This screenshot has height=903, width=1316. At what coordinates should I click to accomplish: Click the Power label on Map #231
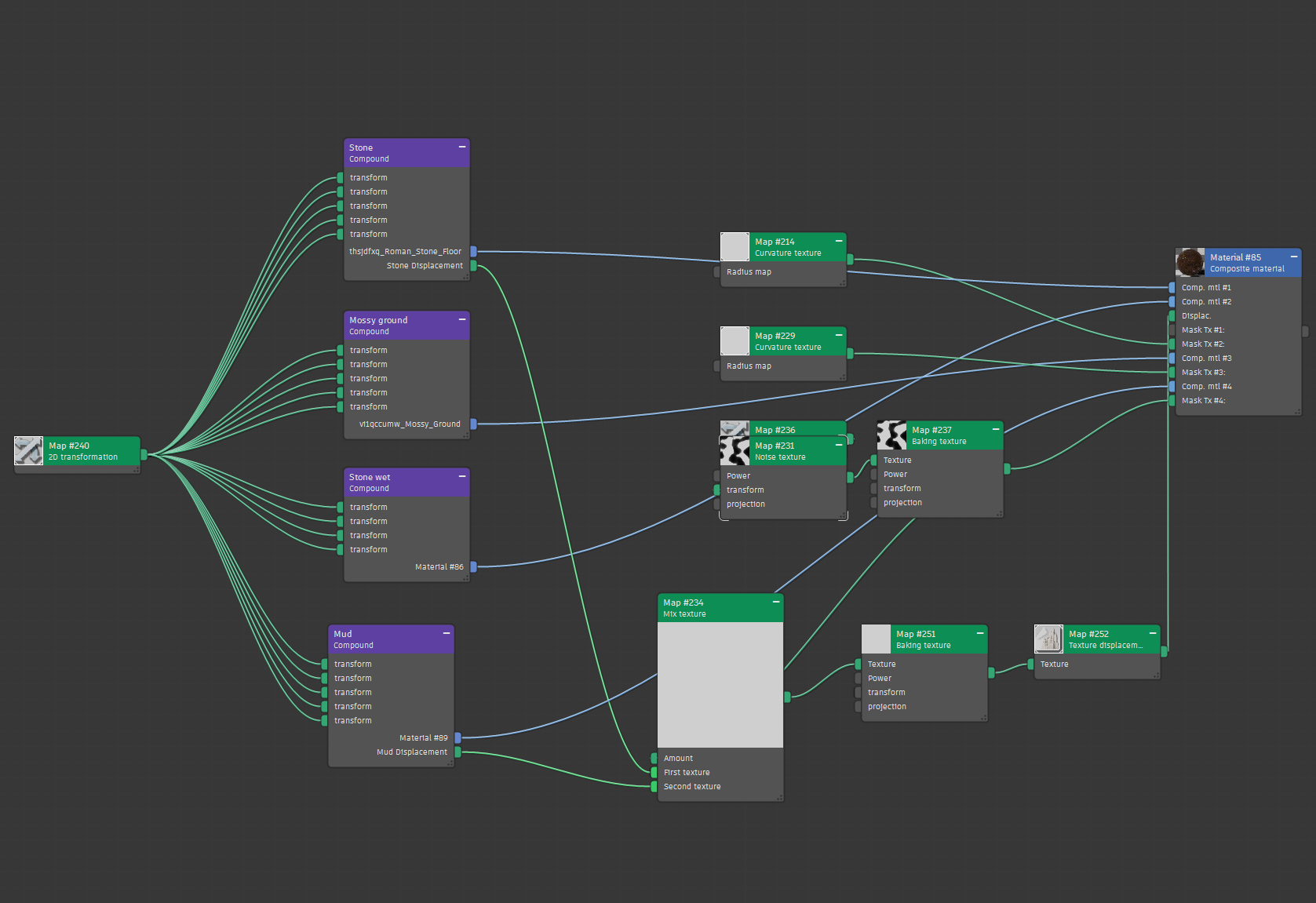tap(738, 476)
